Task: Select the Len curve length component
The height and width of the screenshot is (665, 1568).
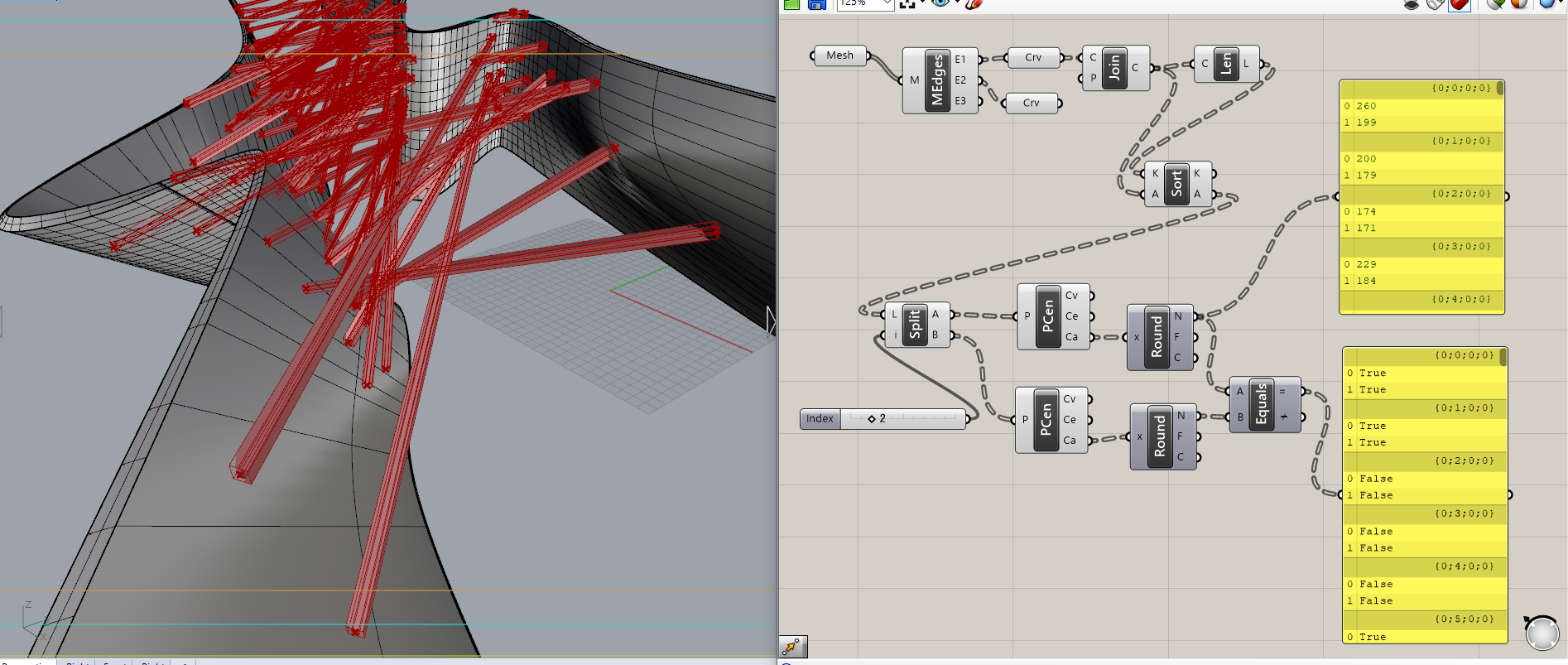Action: pyautogui.click(x=1226, y=64)
